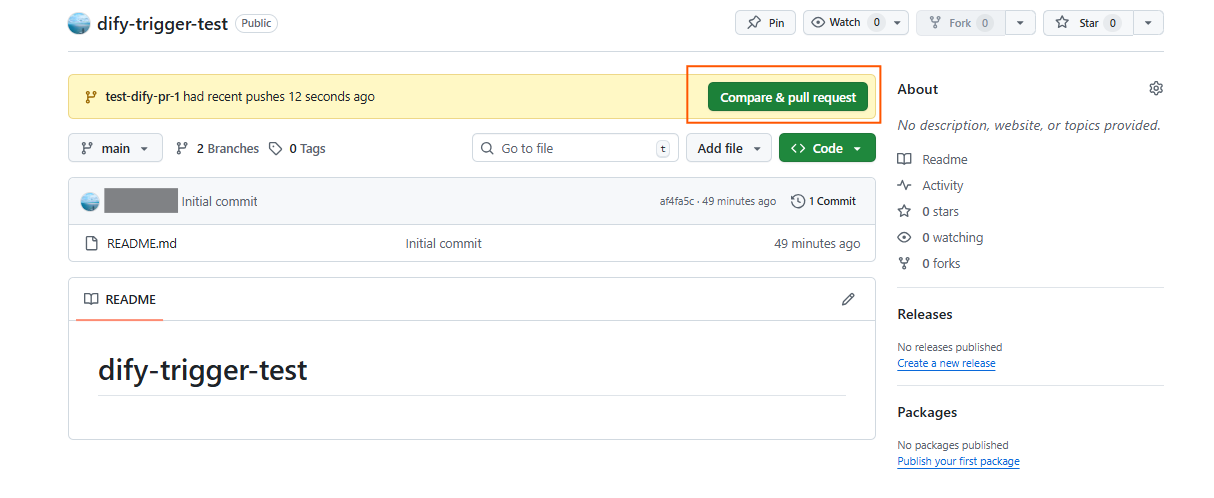Open the green Code dropdown
This screenshot has height=498, width=1214.
coord(827,148)
